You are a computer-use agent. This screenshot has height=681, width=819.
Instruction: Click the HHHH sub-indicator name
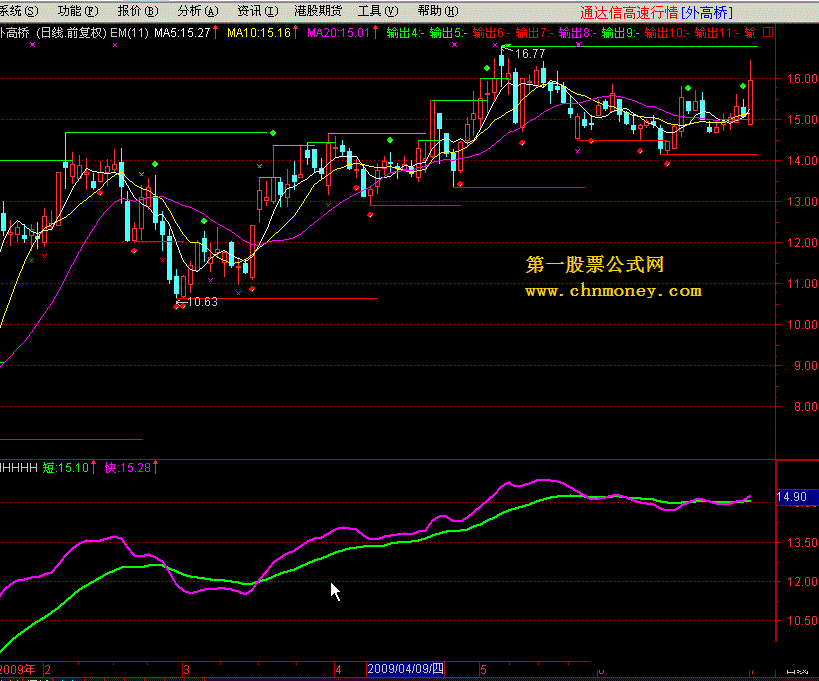[x=19, y=467]
